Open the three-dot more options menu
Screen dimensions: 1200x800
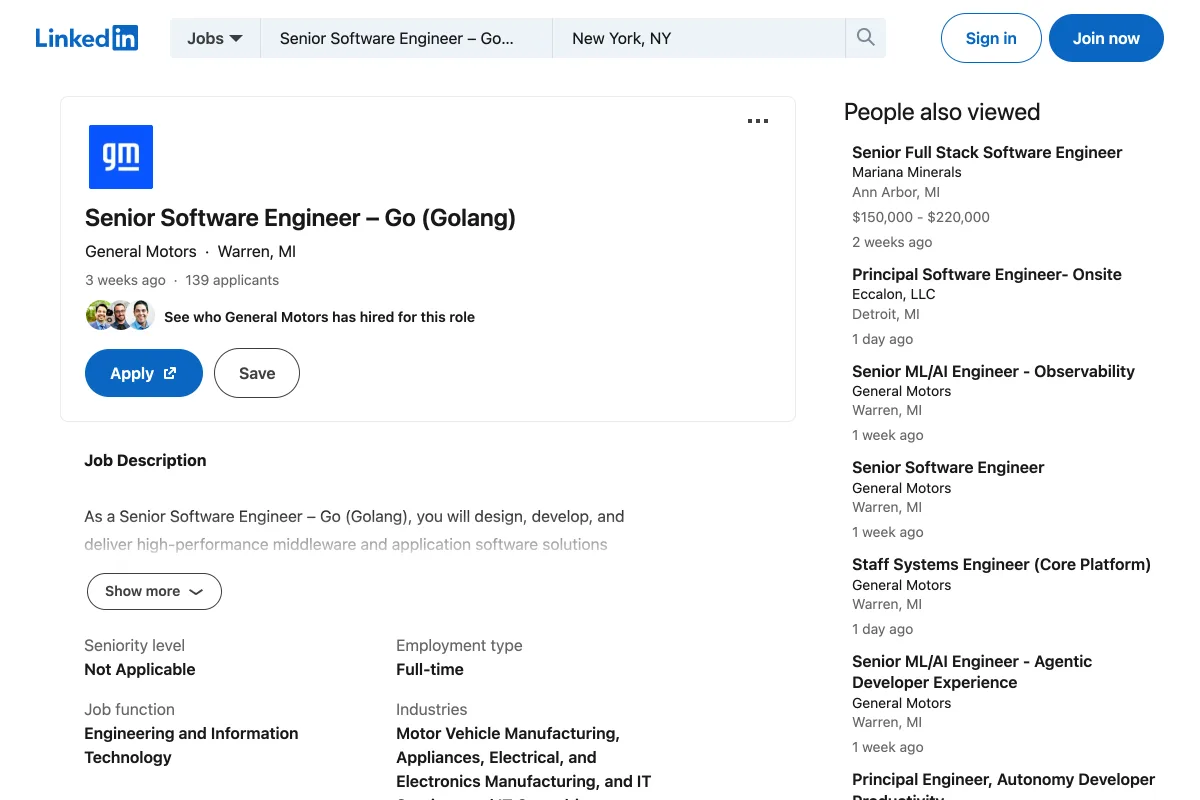pyautogui.click(x=758, y=121)
